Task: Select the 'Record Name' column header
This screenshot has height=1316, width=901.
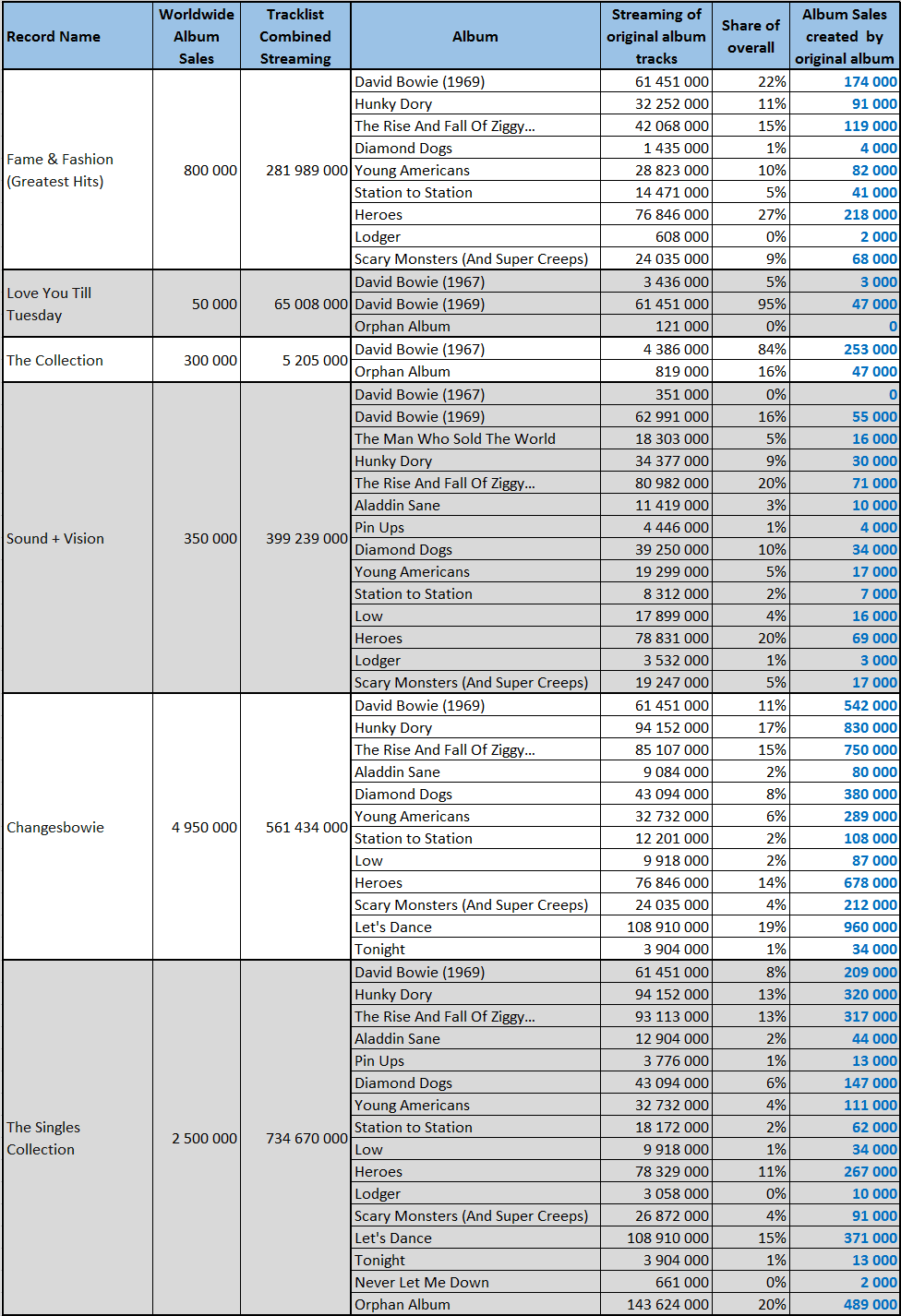Action: (77, 36)
